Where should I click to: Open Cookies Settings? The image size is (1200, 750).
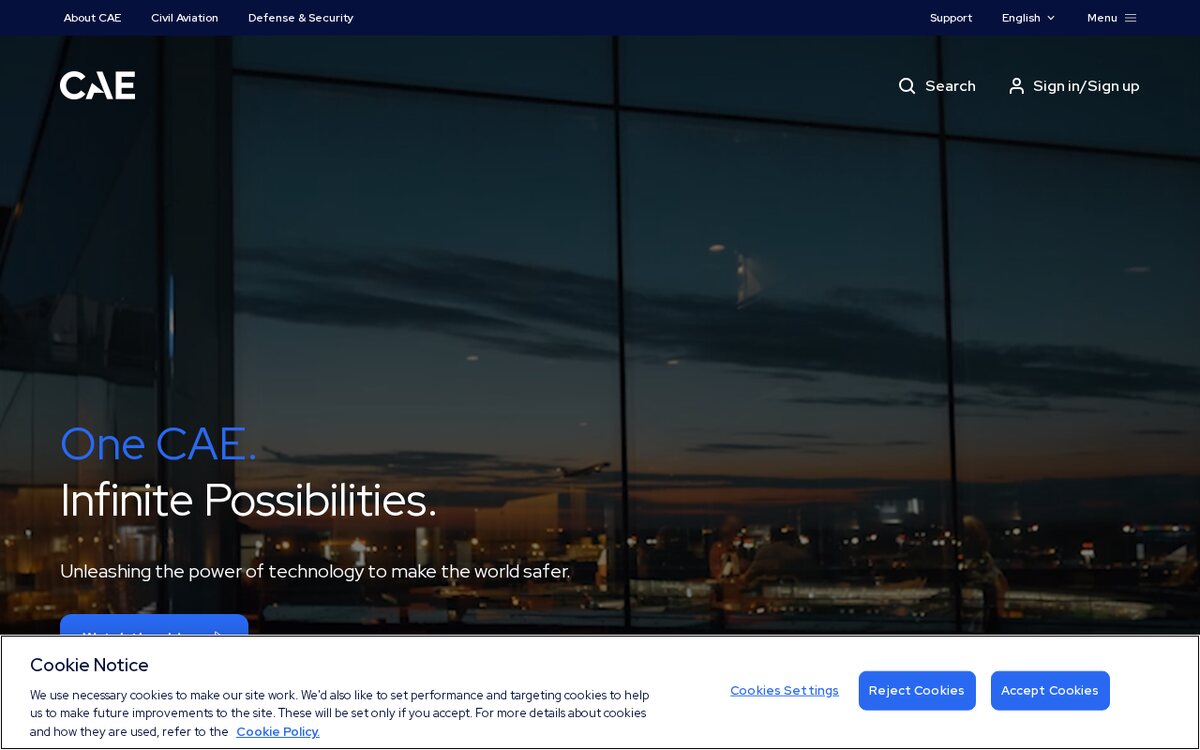[784, 691]
